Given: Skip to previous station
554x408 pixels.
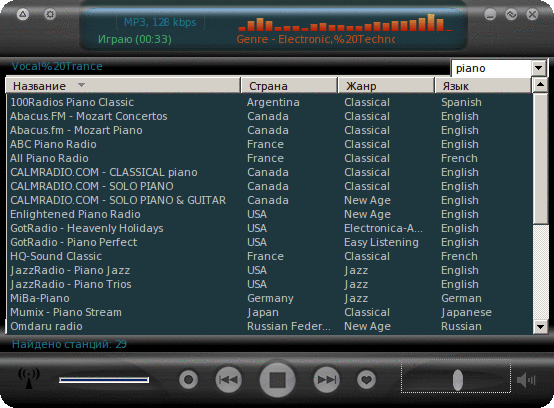Looking at the screenshot, I should (x=229, y=380).
